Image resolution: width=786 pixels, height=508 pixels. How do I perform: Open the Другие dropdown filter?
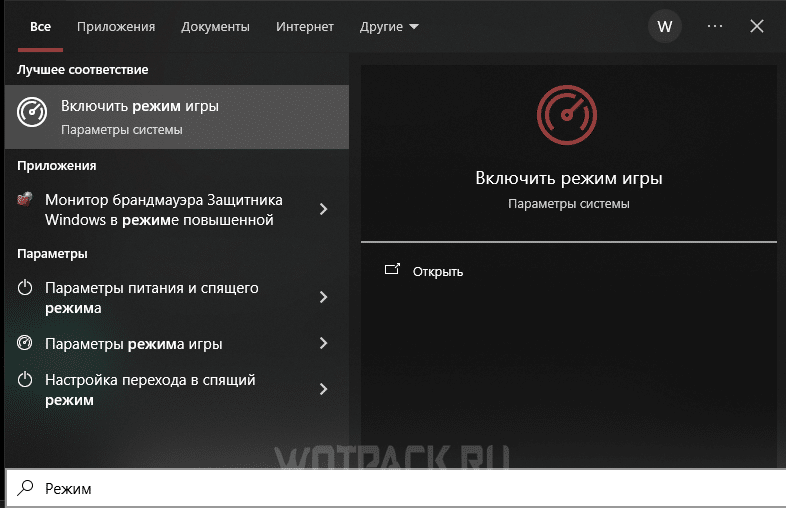tap(389, 27)
